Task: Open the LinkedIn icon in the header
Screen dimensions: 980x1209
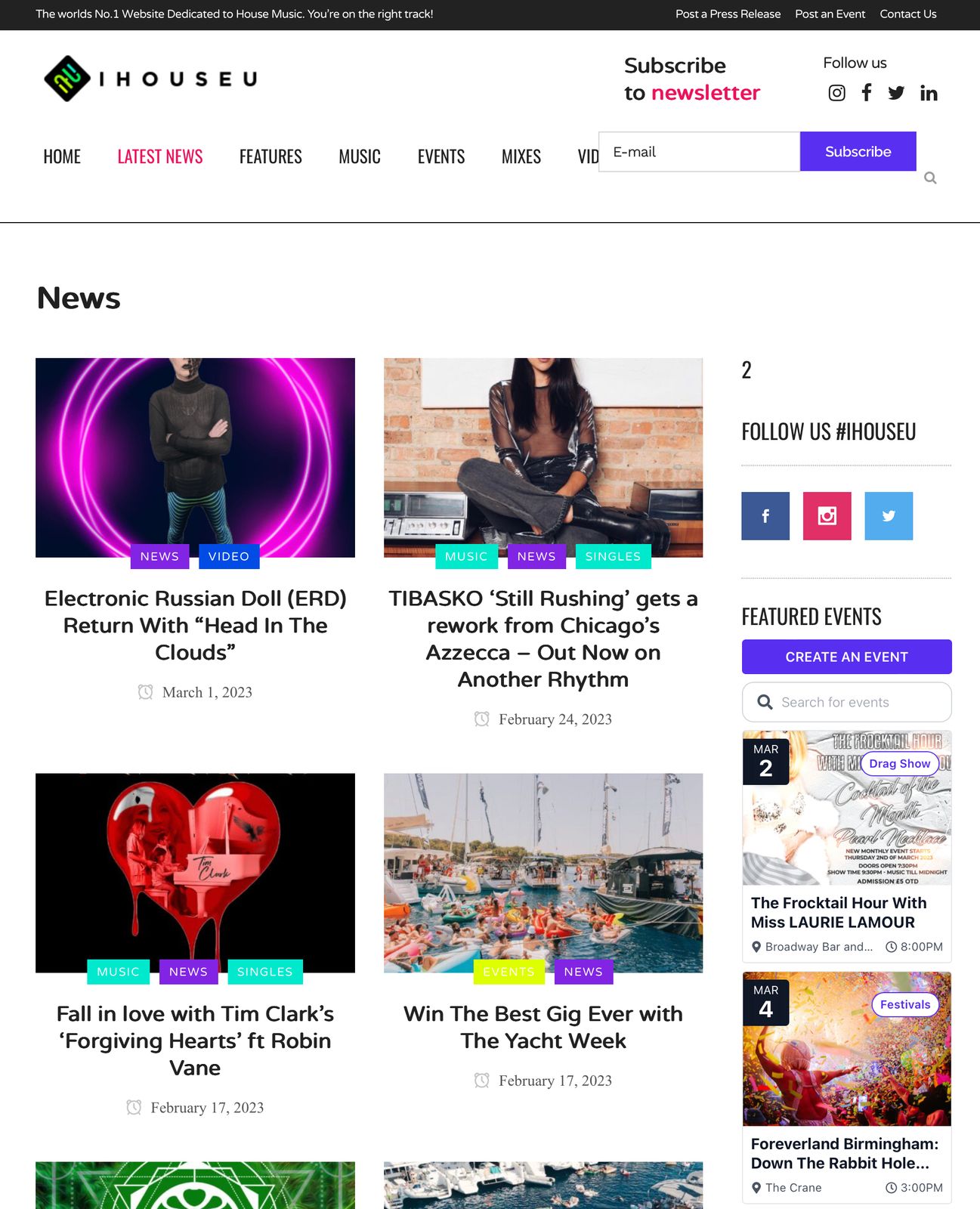Action: pyautogui.click(x=929, y=93)
